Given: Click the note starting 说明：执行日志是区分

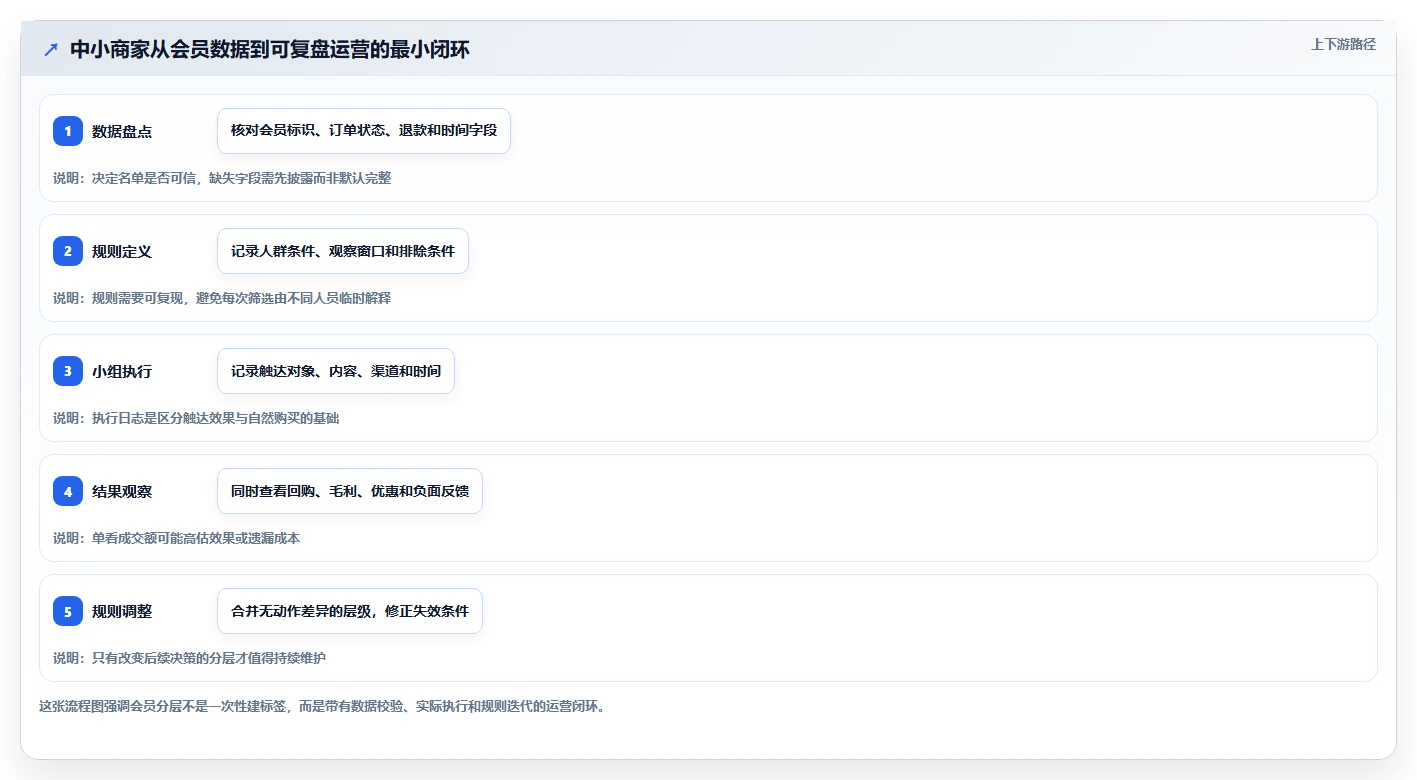Looking at the screenshot, I should click(x=196, y=418).
